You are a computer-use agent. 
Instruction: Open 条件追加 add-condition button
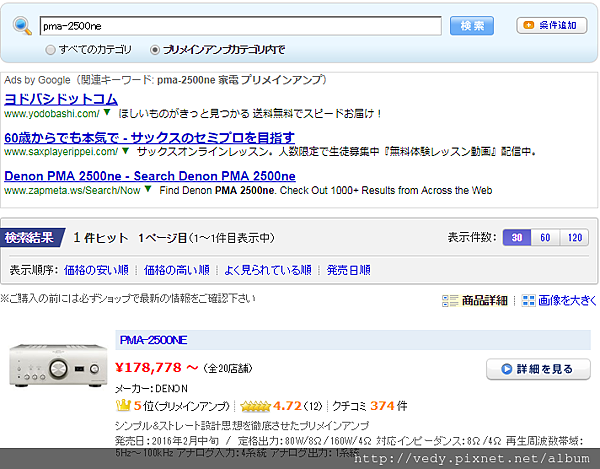(551, 25)
